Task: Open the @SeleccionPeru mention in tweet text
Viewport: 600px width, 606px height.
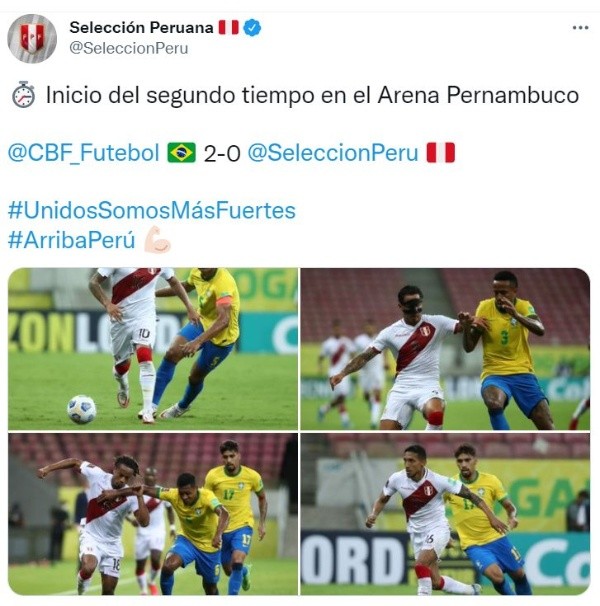Action: coord(333,152)
